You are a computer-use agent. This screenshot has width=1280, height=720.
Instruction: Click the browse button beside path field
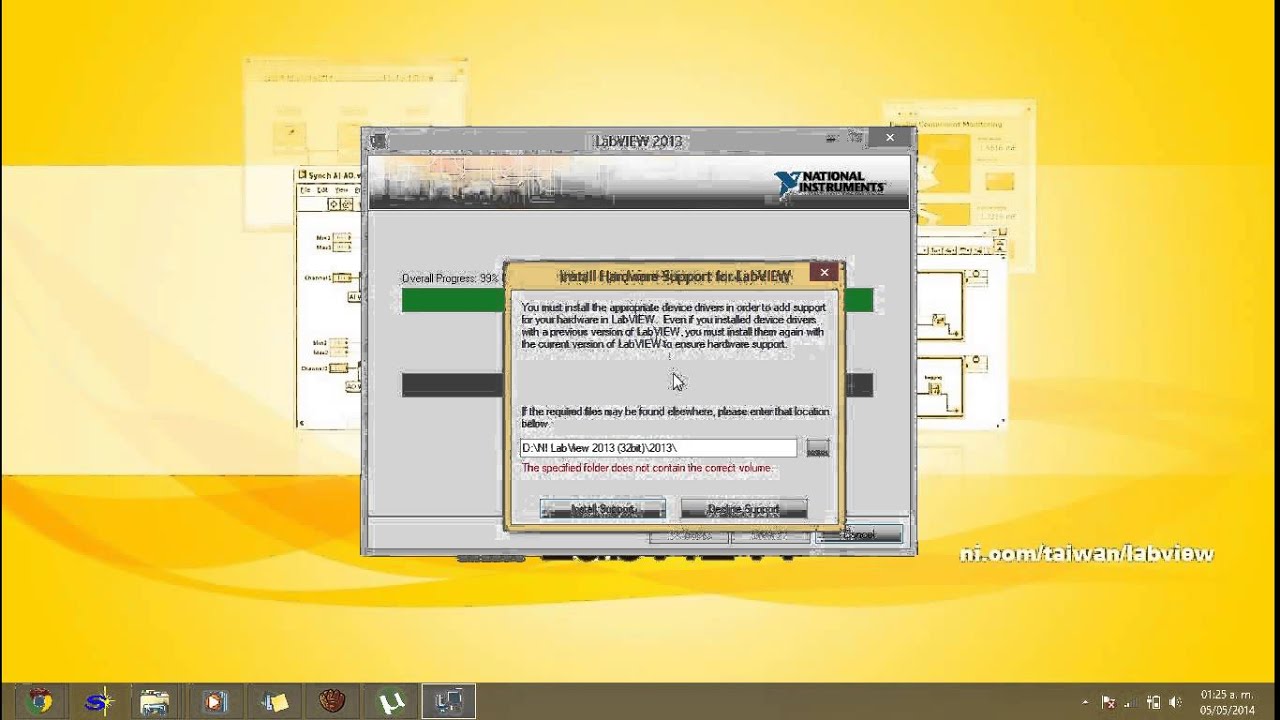[x=817, y=449]
